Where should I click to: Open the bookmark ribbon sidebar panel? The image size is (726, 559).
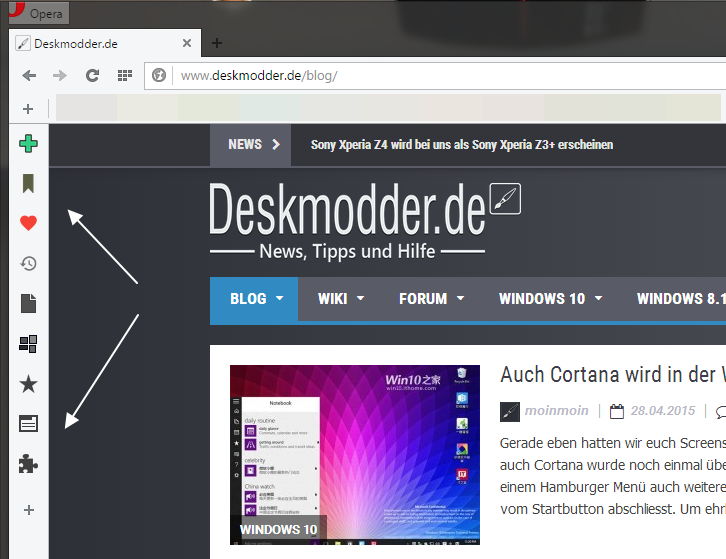point(28,183)
